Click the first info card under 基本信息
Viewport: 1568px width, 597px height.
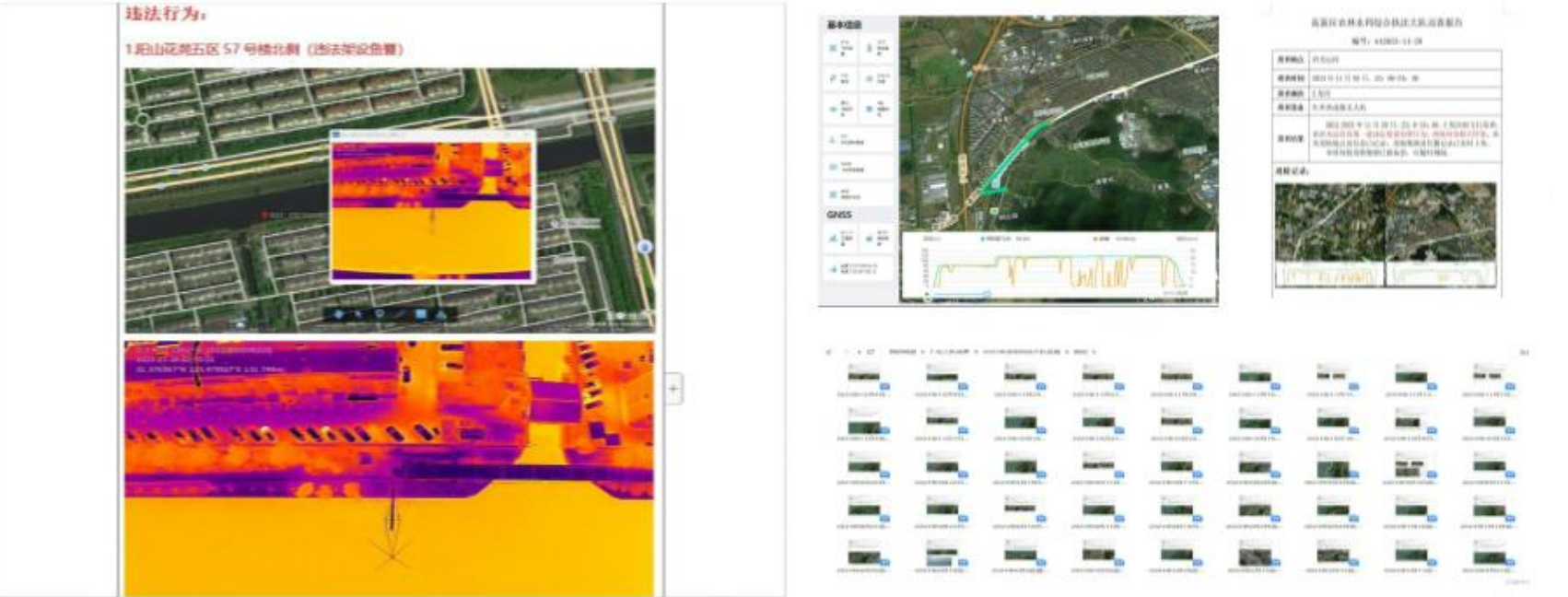click(x=841, y=47)
